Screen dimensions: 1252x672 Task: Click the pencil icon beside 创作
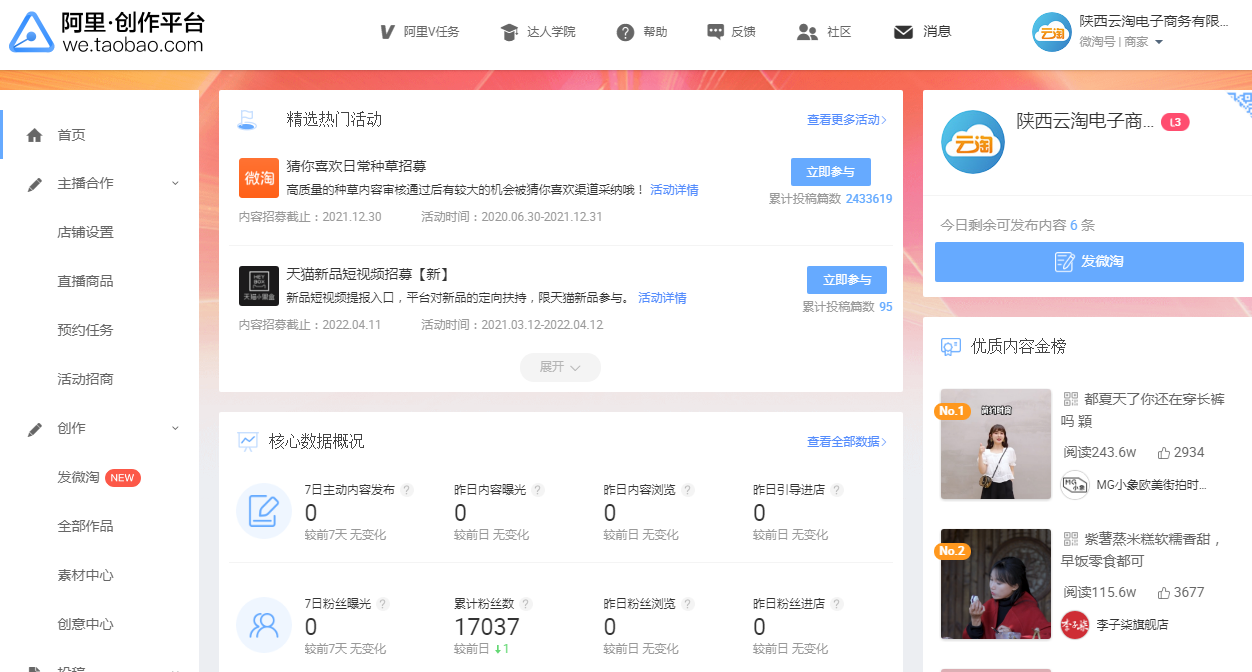tap(35, 429)
